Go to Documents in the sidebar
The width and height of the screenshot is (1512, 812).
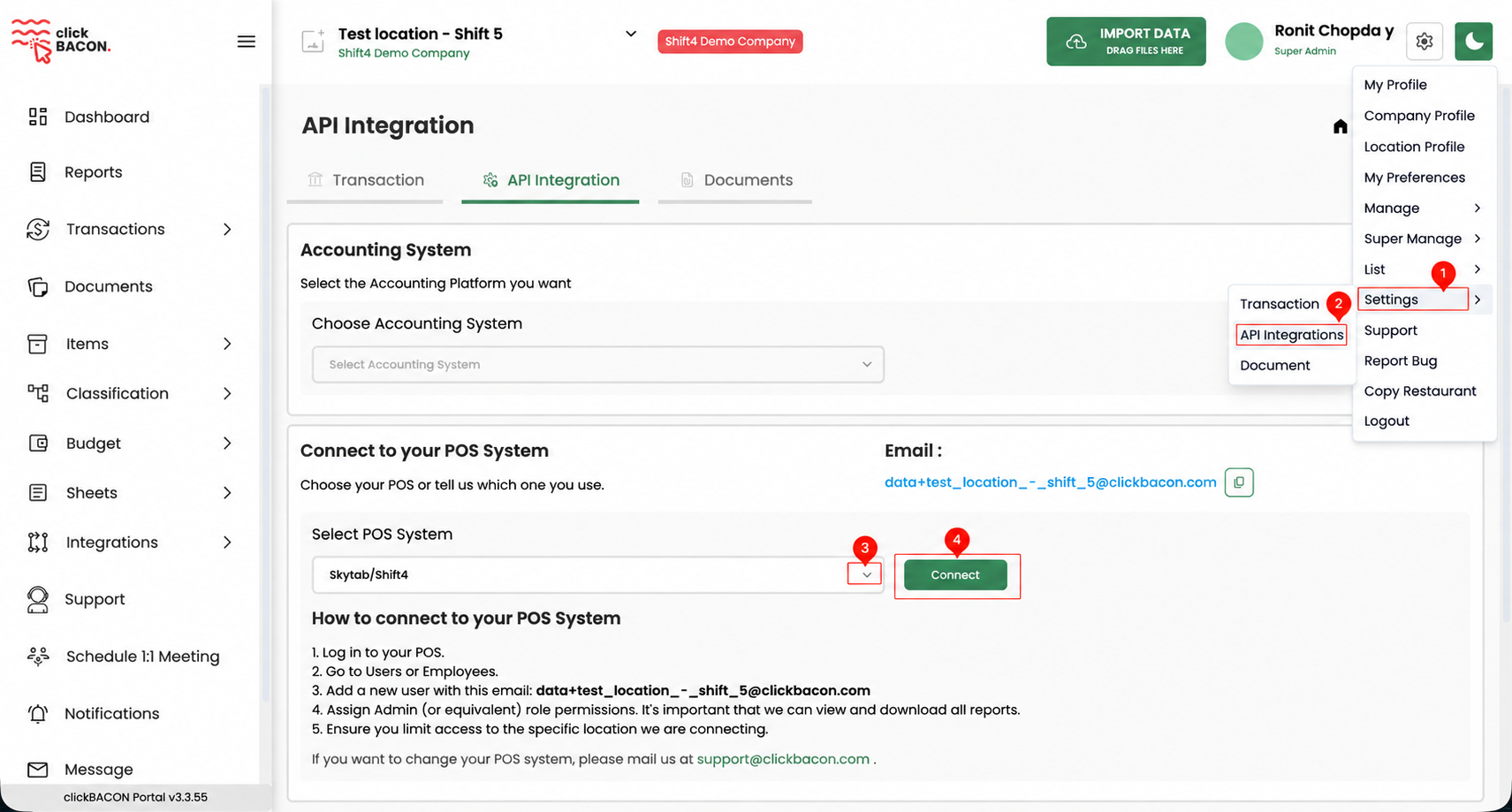click(108, 286)
